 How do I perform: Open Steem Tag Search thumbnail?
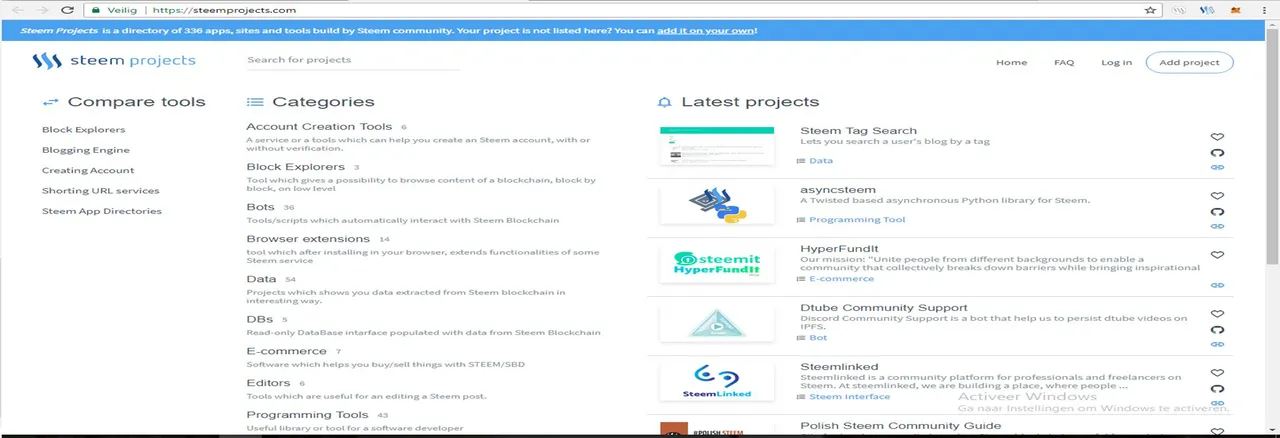717,147
